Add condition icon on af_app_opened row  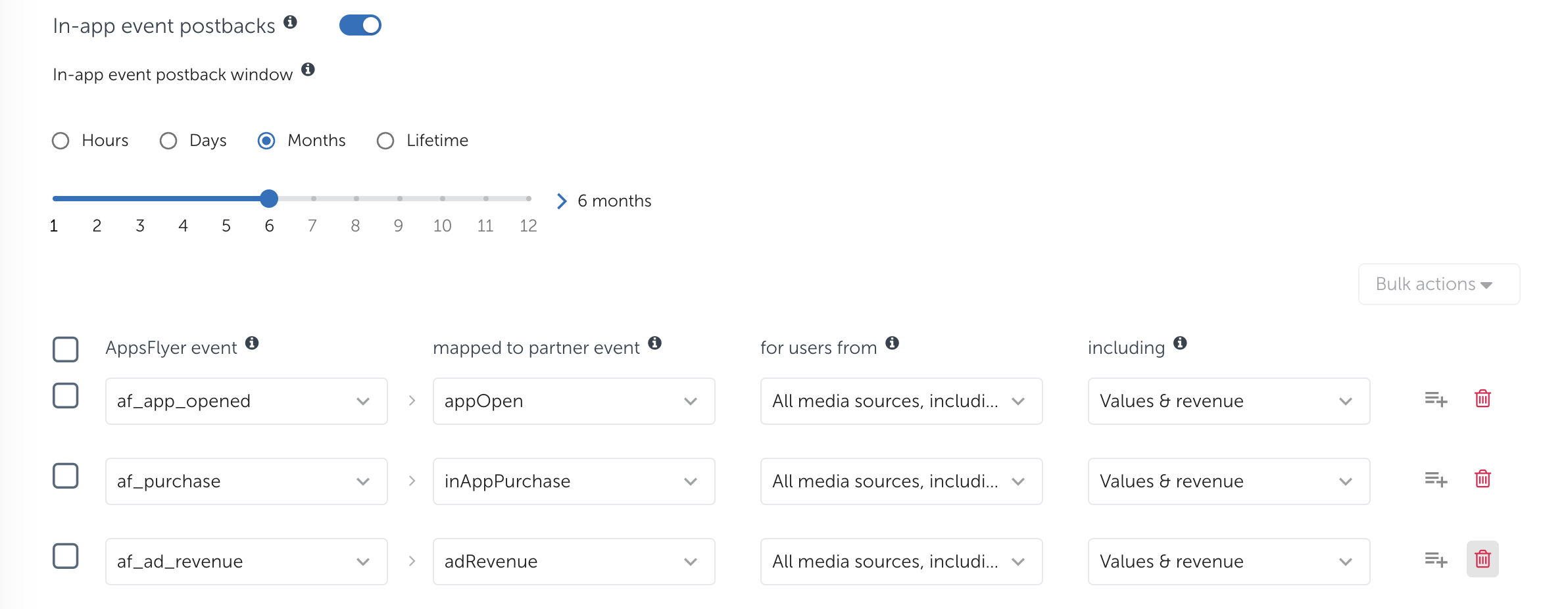[x=1436, y=399]
